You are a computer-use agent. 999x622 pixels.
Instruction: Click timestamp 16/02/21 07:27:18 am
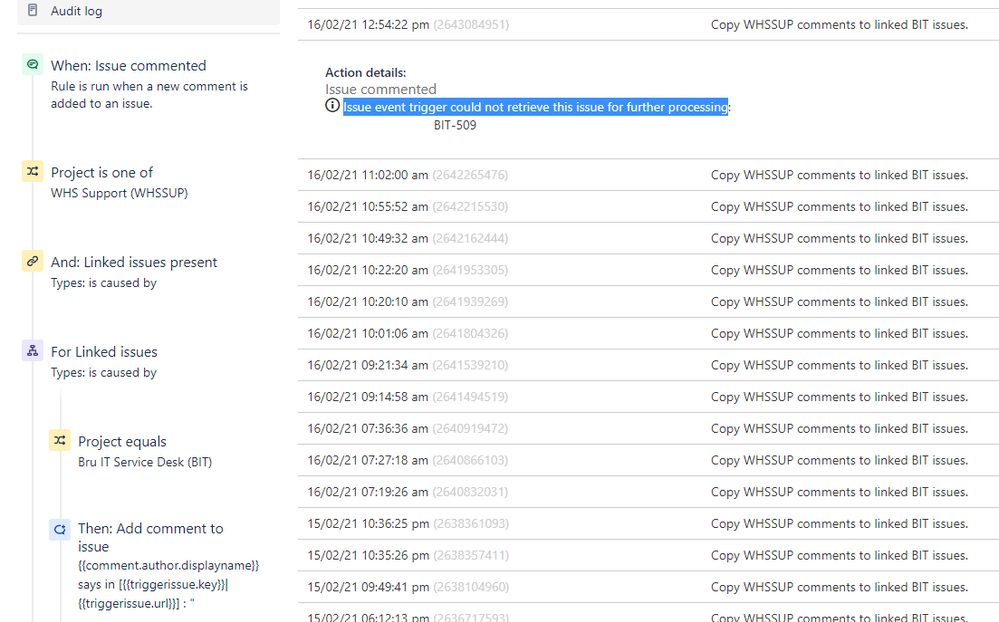coord(368,460)
